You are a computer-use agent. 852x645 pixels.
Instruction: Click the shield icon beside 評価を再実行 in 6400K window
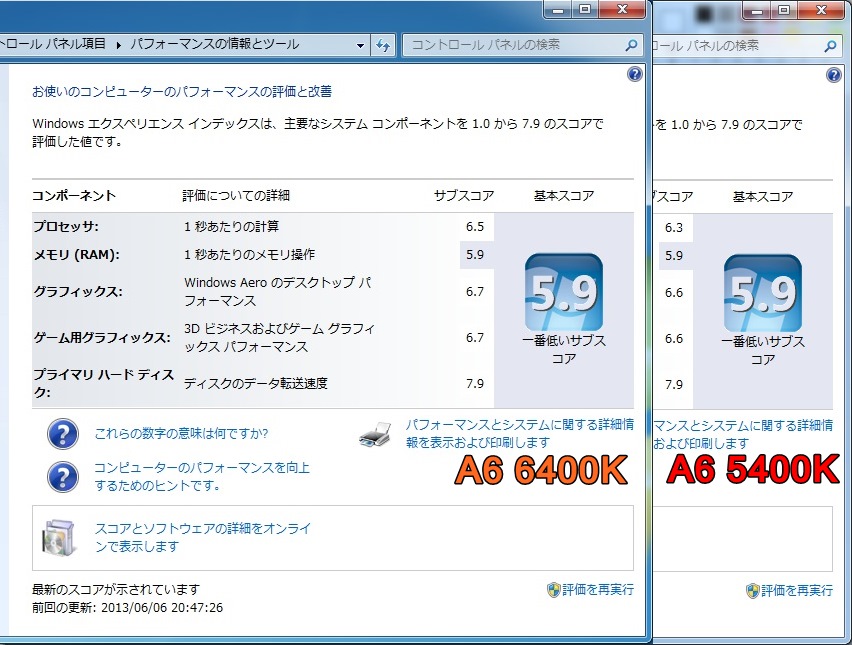[553, 590]
